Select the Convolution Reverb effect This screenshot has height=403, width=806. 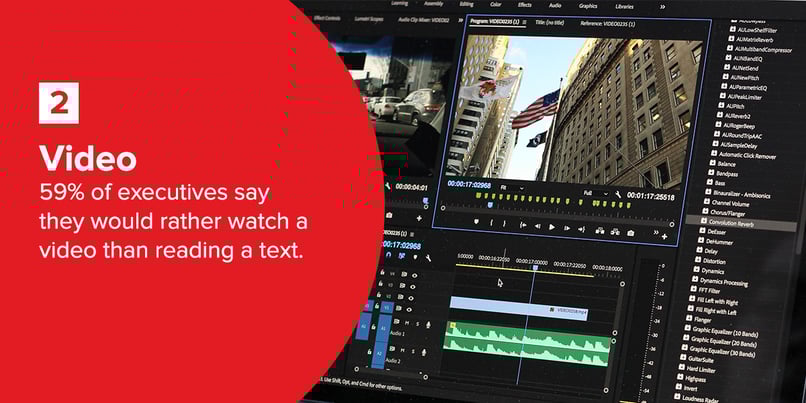click(x=741, y=223)
